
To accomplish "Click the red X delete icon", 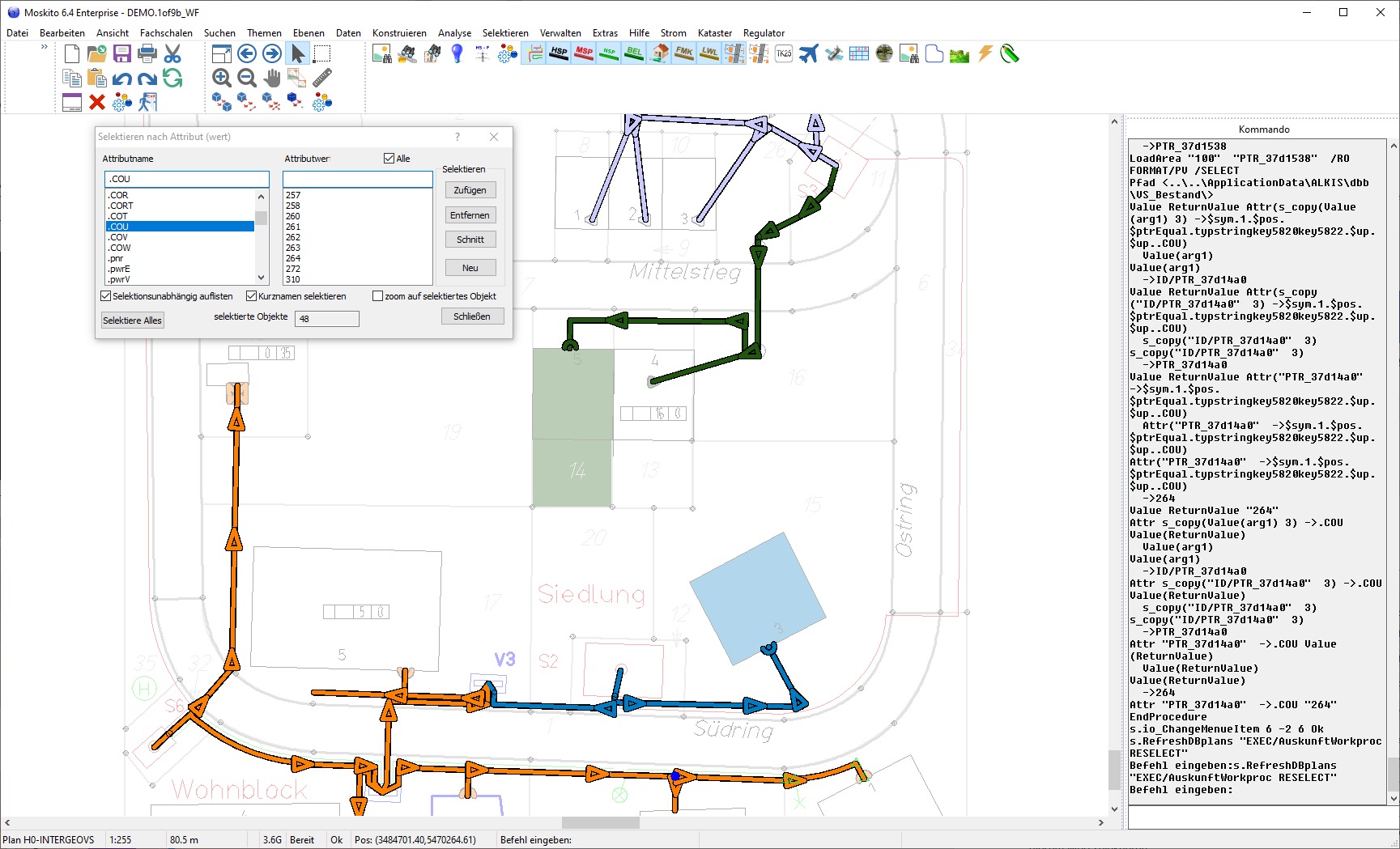I will [97, 102].
